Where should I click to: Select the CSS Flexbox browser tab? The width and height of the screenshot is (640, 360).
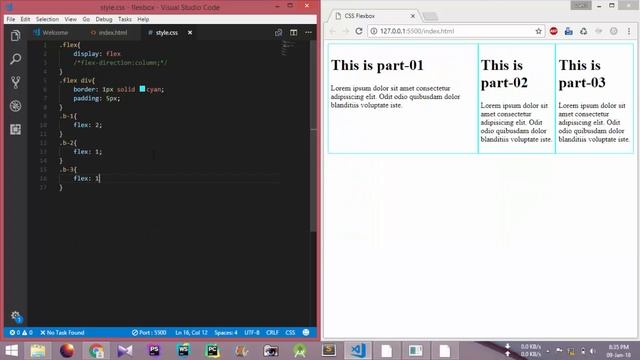(x=372, y=16)
